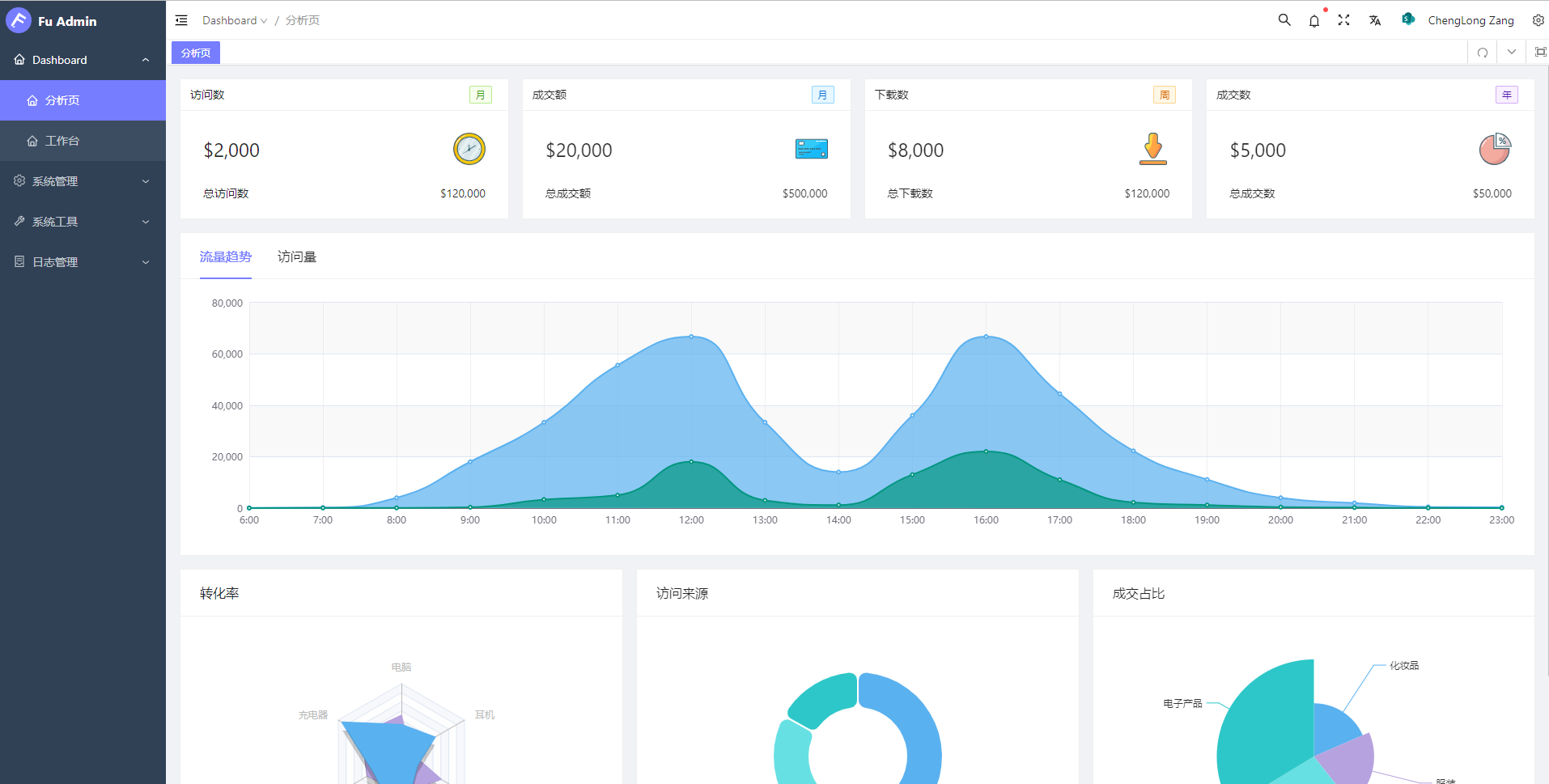Click the pie chart icon in 成交数 card
1549x784 pixels.
pos(1496,149)
